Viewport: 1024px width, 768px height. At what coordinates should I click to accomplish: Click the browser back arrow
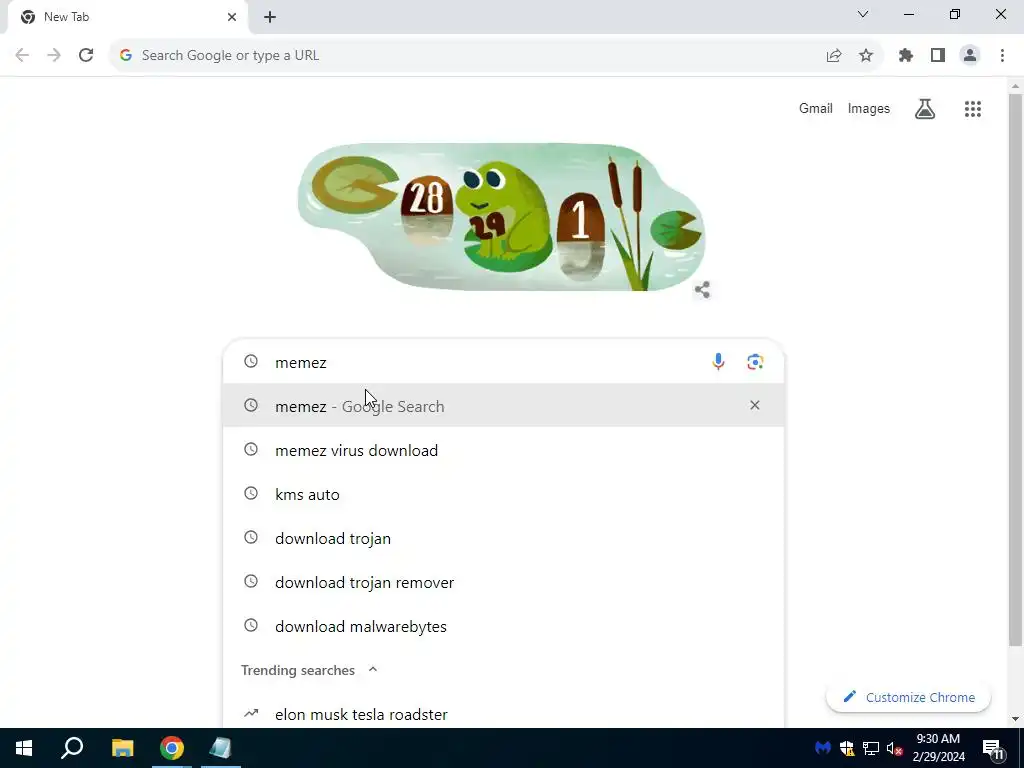coord(22,56)
